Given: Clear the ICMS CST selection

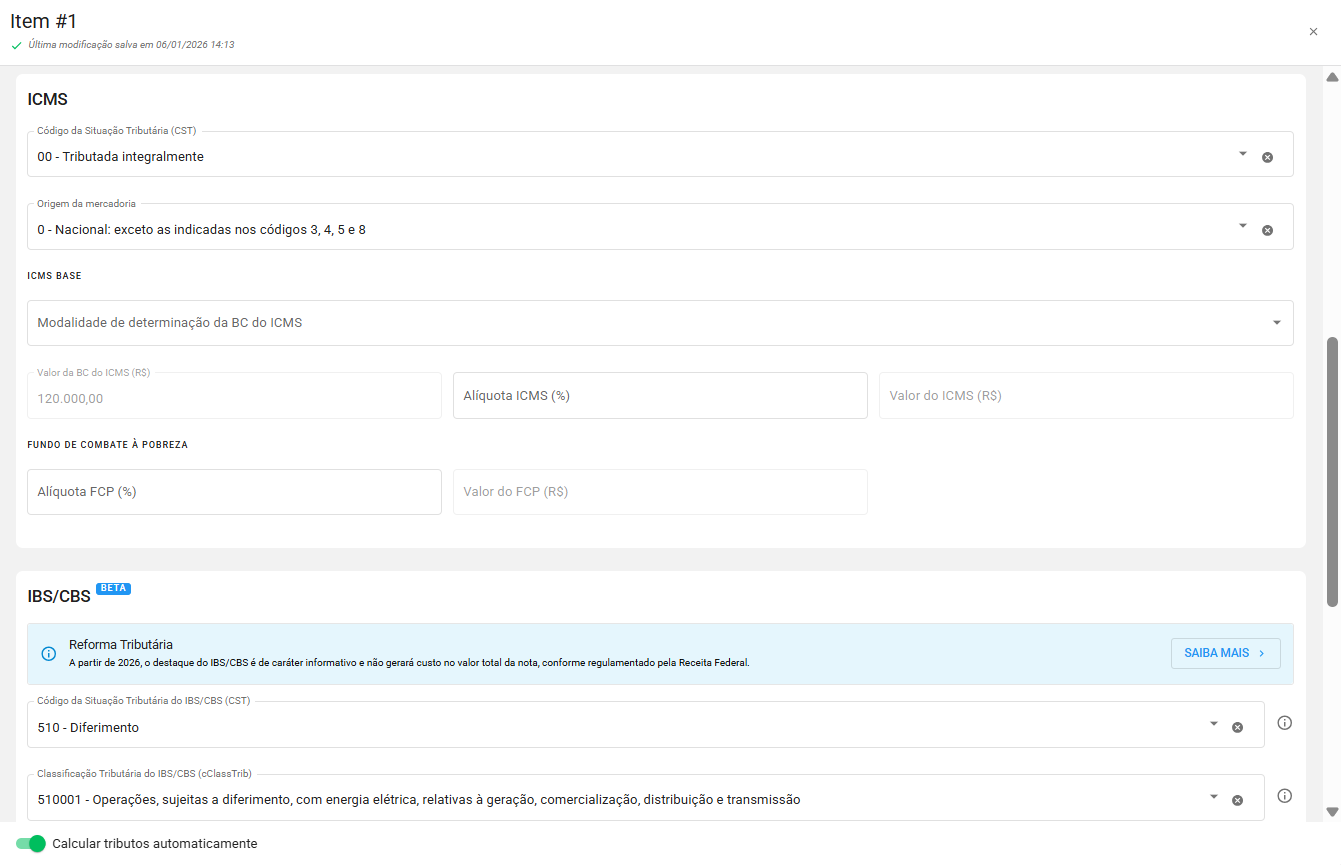Looking at the screenshot, I should 1267,157.
